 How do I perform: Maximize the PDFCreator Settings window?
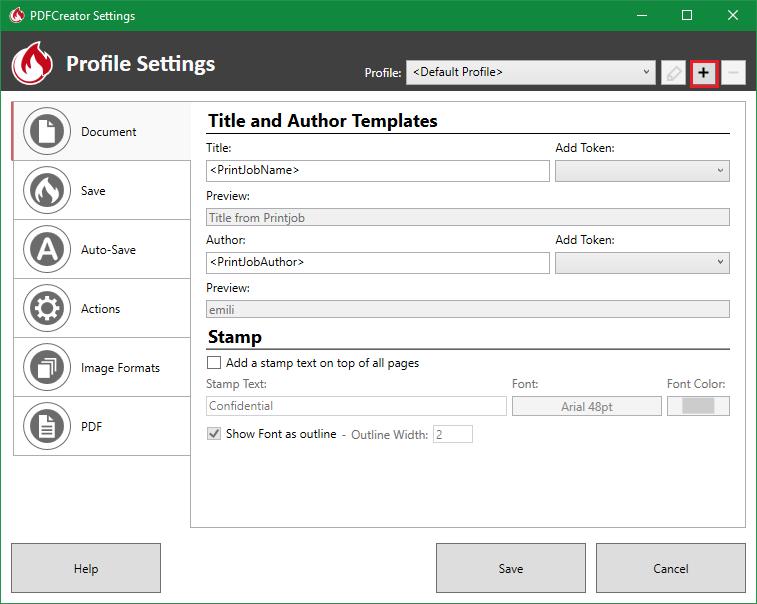pyautogui.click(x=687, y=15)
